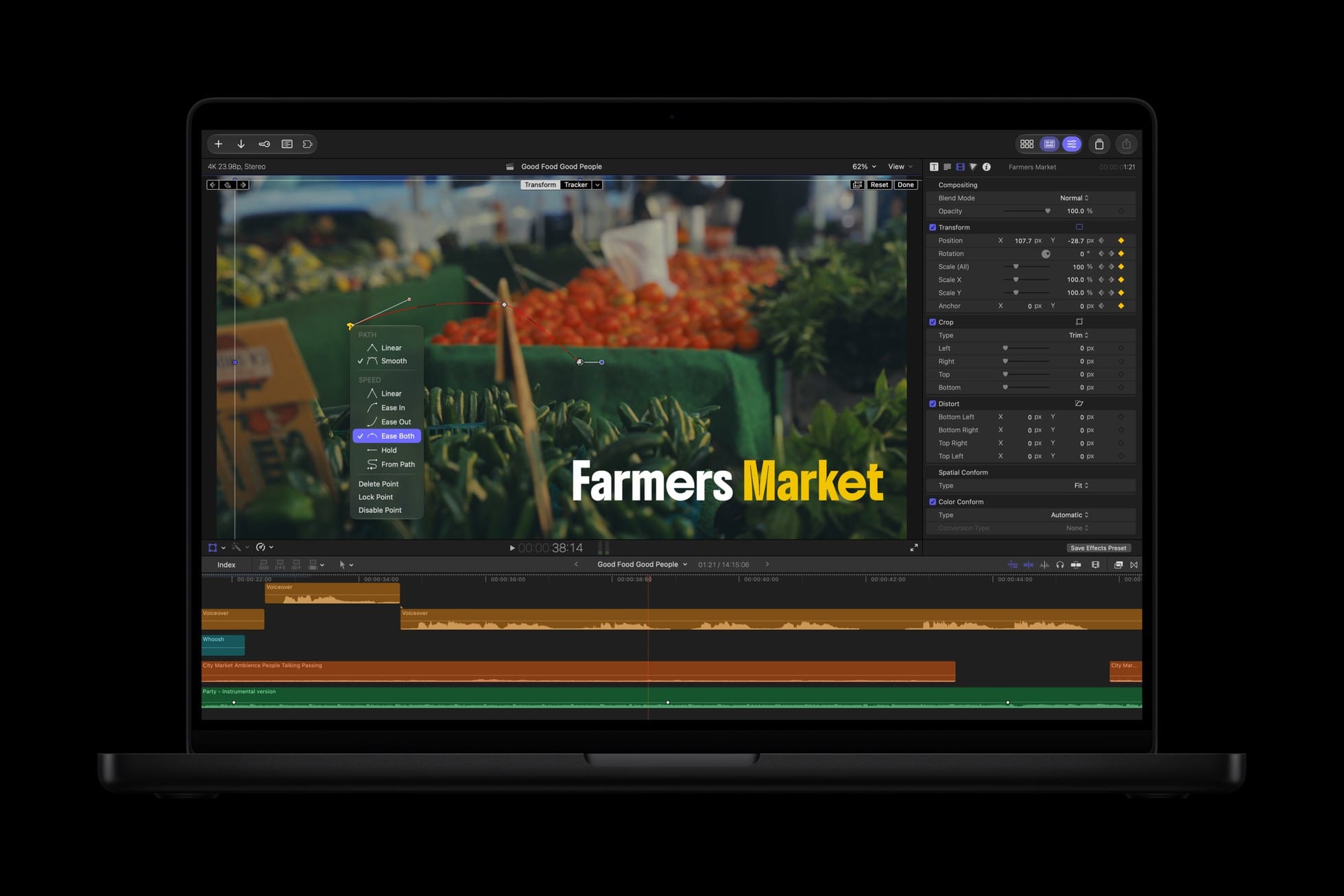Open the color inspector triangle icon
The image size is (1344, 896).
pyautogui.click(x=973, y=167)
